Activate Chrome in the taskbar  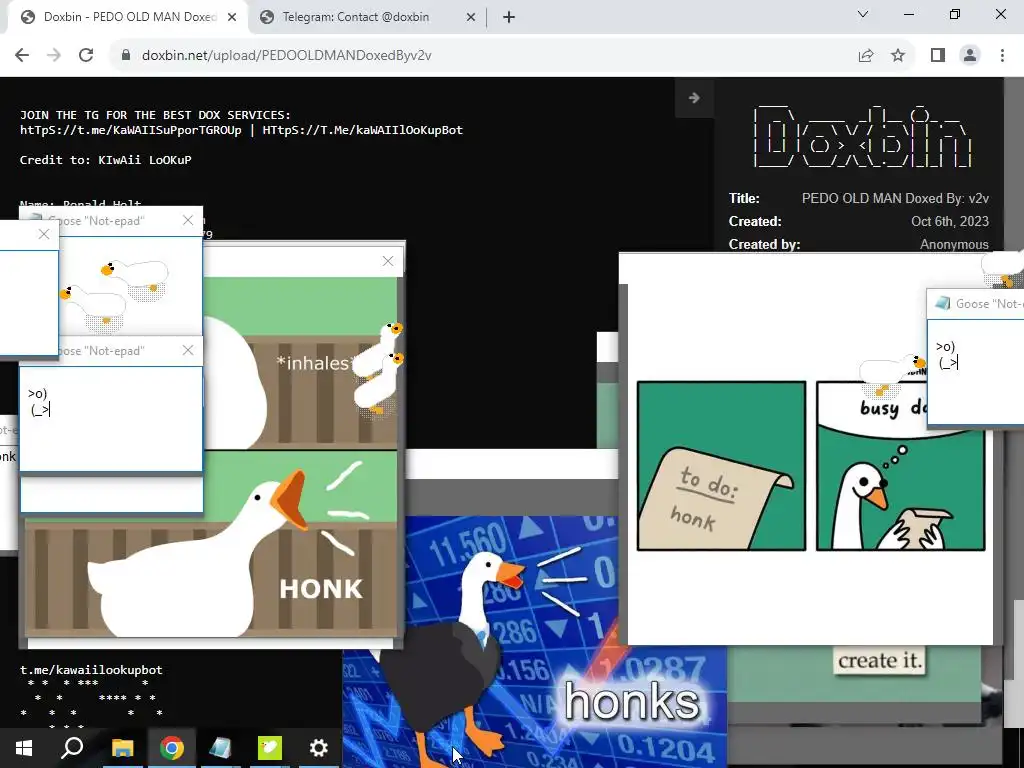(171, 748)
